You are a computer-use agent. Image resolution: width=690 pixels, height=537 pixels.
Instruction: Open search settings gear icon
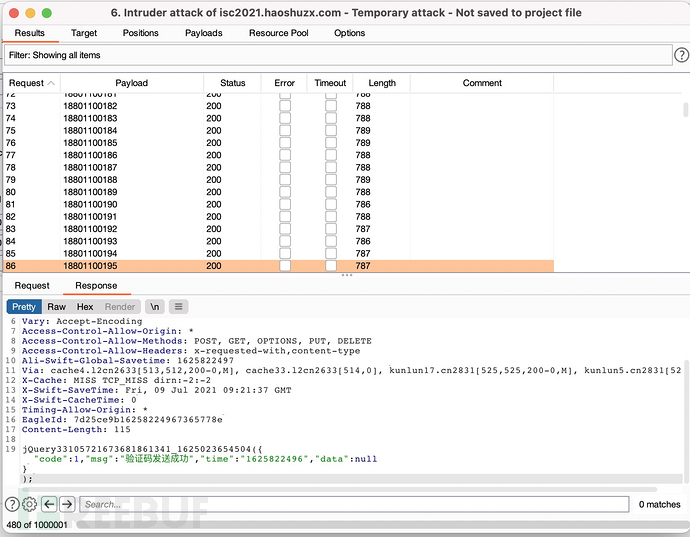coord(30,505)
